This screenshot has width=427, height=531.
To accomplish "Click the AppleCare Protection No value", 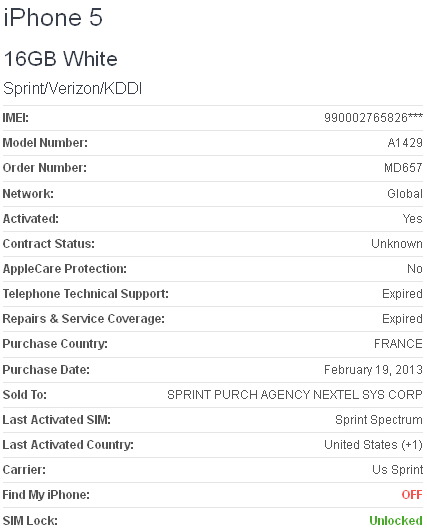I will point(414,269).
